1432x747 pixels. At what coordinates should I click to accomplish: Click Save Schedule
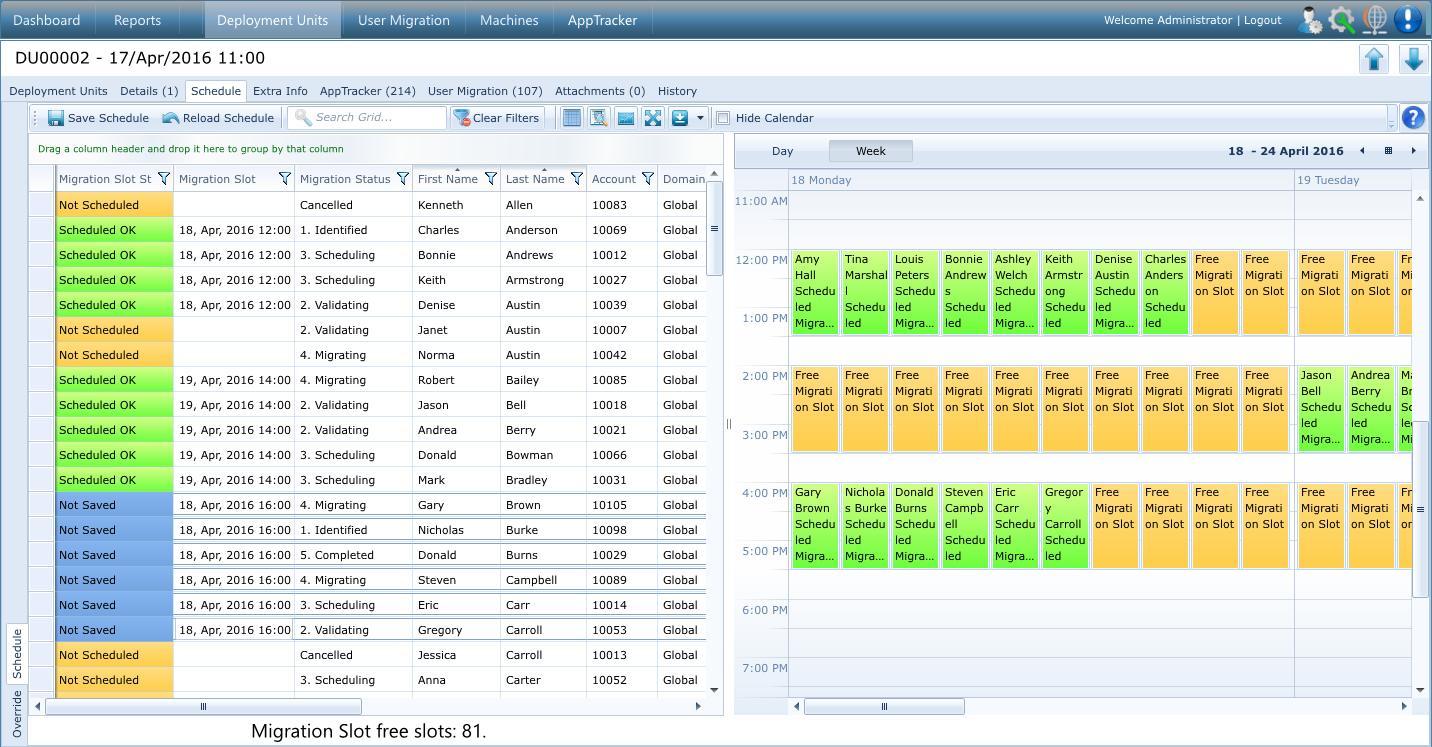point(98,118)
